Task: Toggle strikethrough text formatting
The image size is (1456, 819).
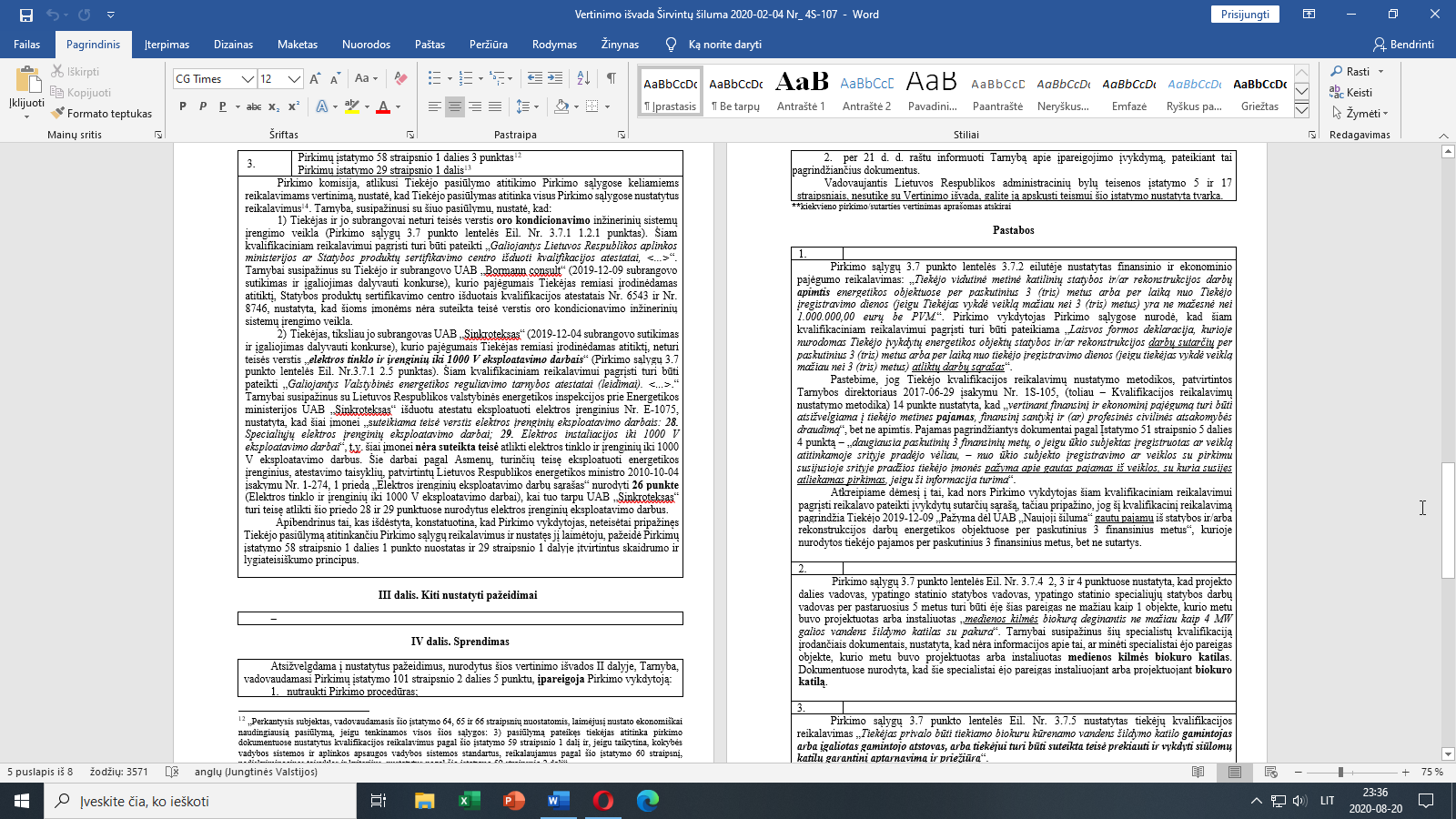Action: pos(254,106)
